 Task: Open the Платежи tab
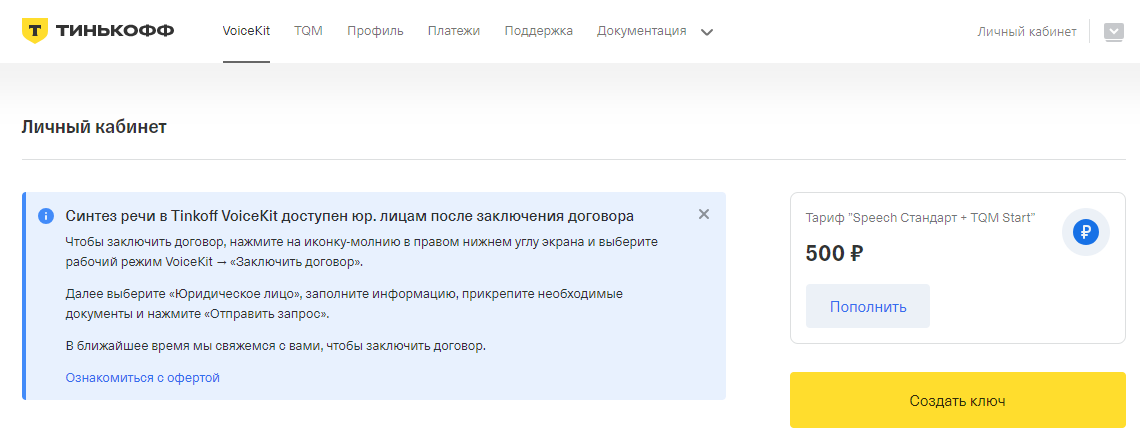(x=454, y=31)
